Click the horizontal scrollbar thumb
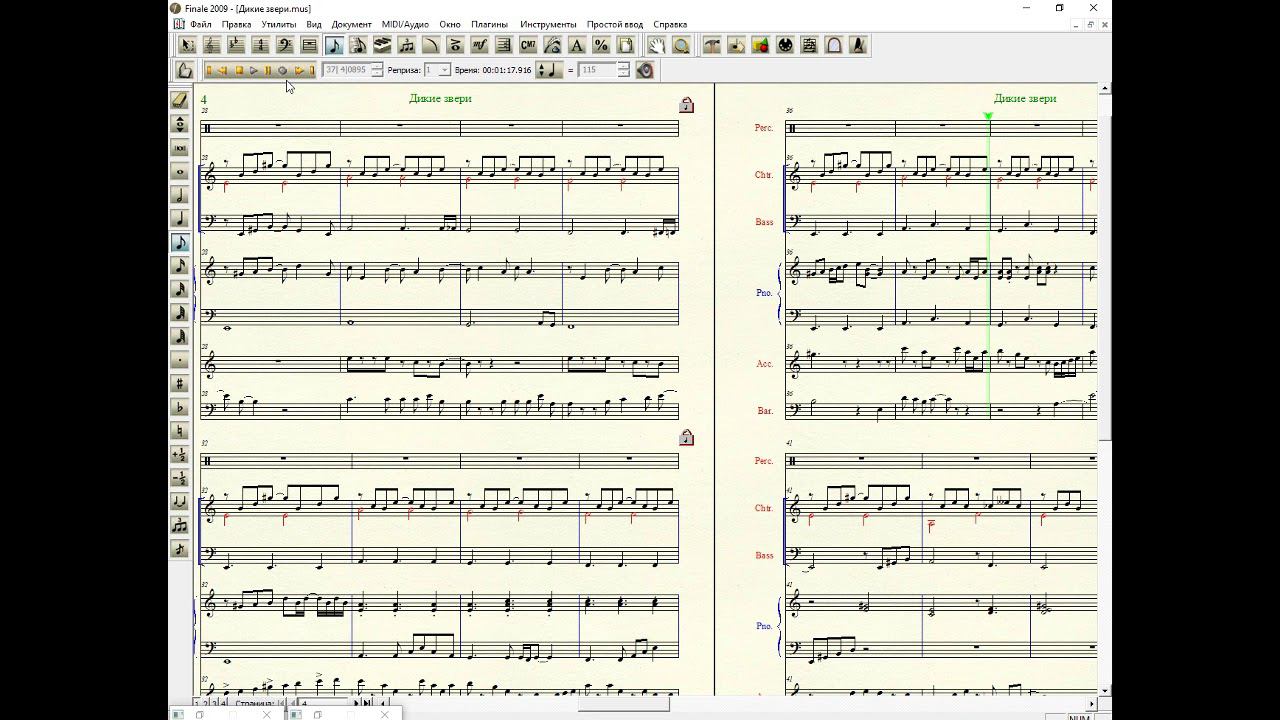Screen dimensions: 1280x720 (624, 703)
